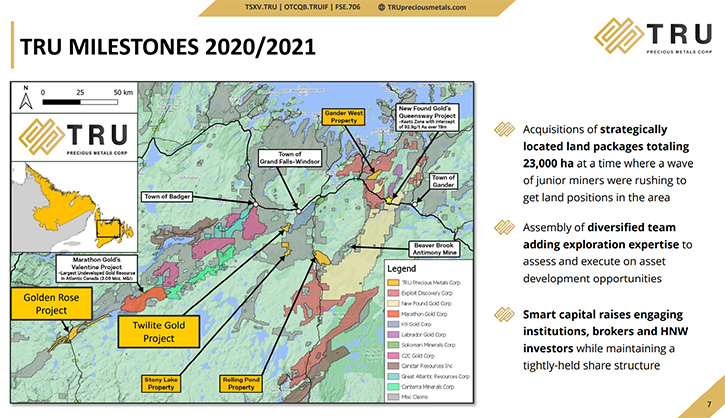The width and height of the screenshot is (725, 418).
Task: Click the slide page number 7
Action: [709, 404]
